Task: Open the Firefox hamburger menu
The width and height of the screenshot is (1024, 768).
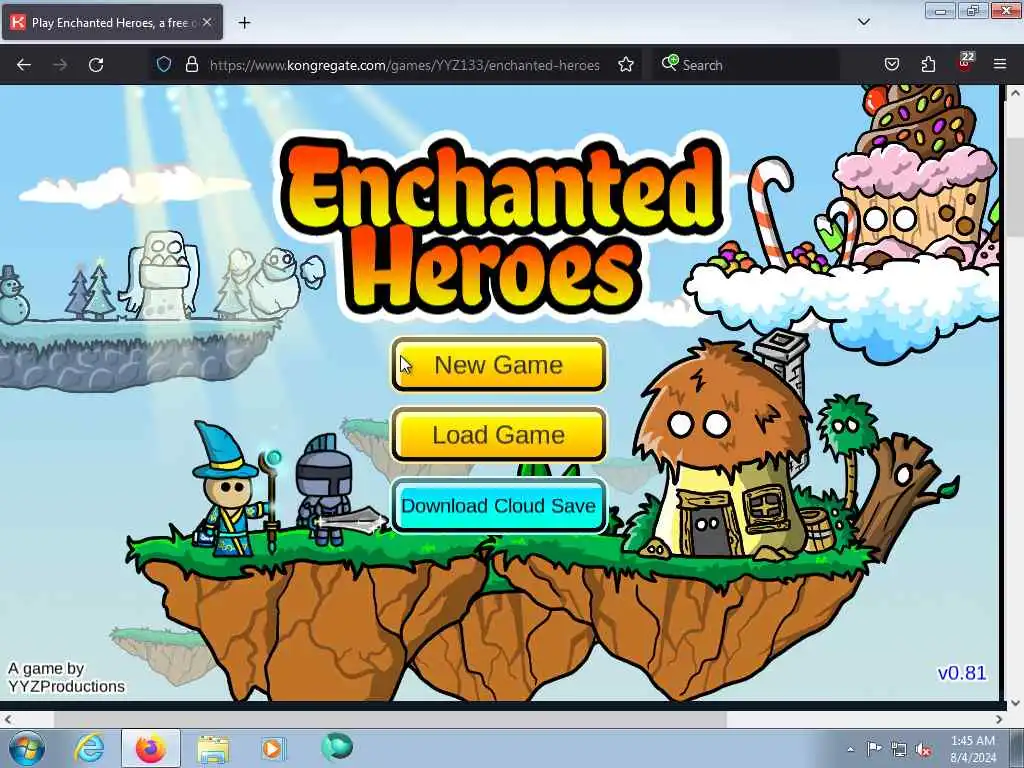Action: pyautogui.click(x=1000, y=64)
